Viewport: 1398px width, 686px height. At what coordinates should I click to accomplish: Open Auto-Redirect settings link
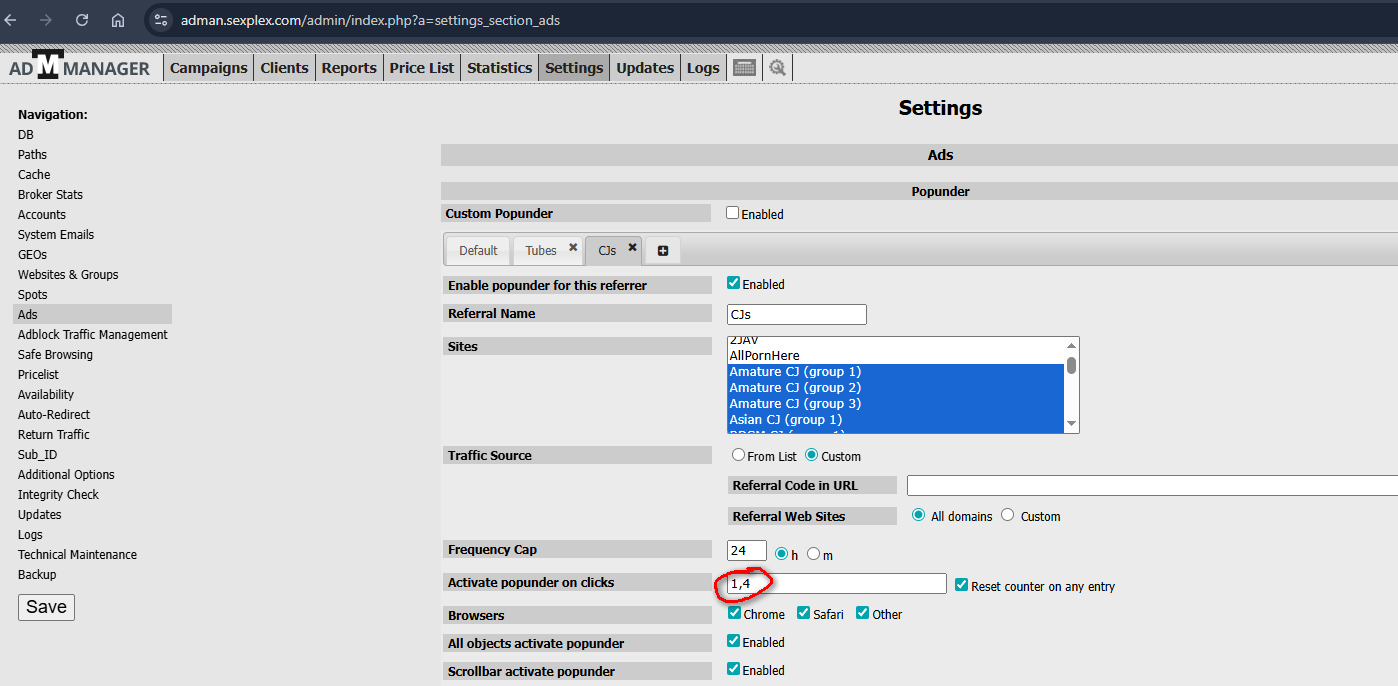point(54,414)
